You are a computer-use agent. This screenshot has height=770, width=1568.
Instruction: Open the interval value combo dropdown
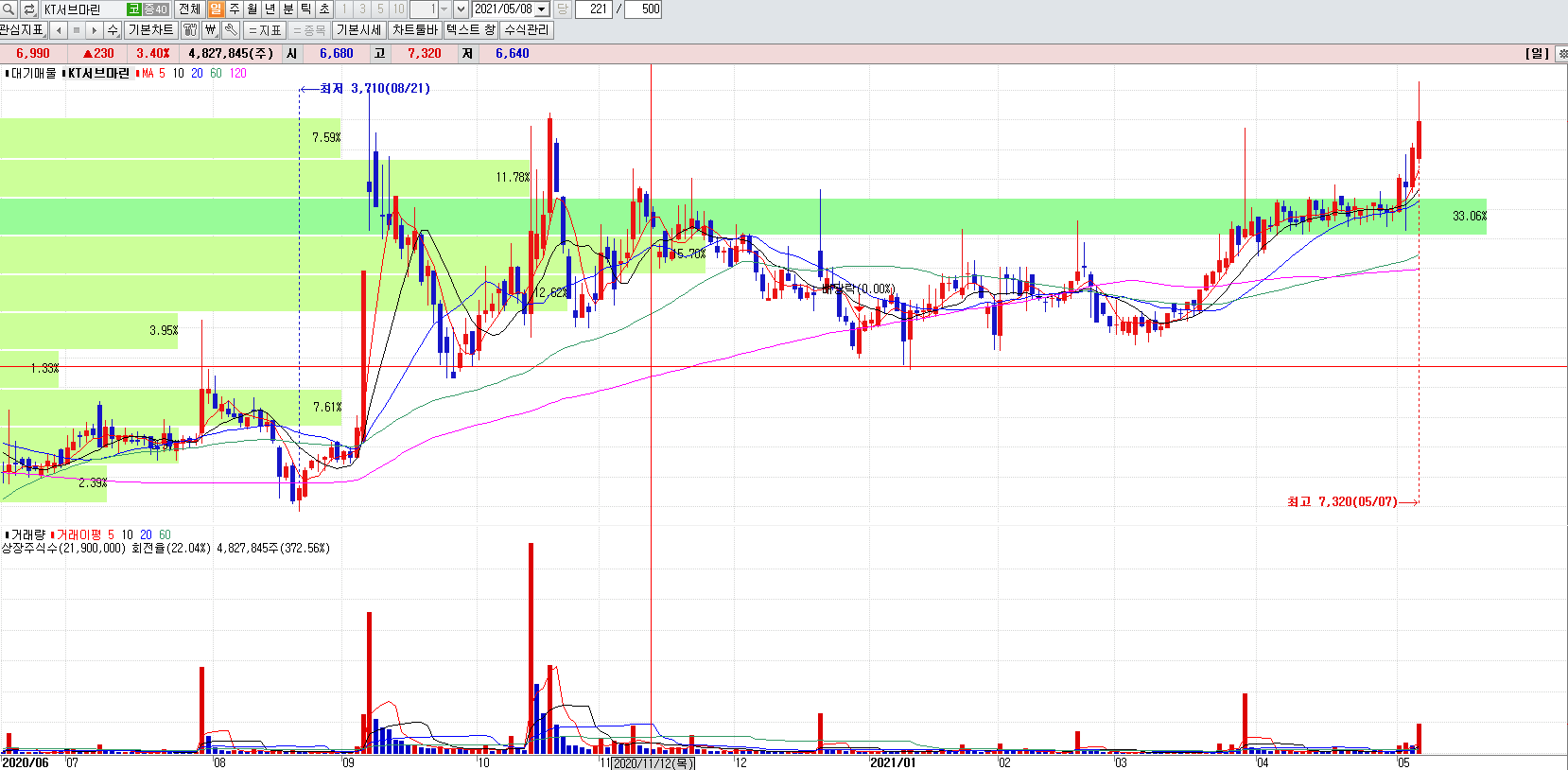coord(444,9)
